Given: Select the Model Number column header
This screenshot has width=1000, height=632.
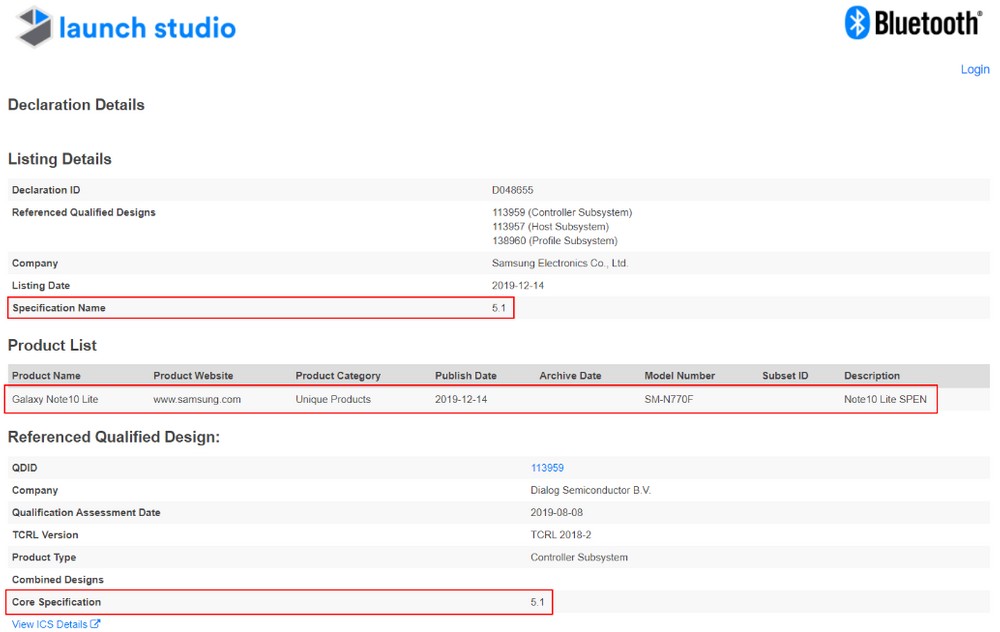Looking at the screenshot, I should (679, 376).
